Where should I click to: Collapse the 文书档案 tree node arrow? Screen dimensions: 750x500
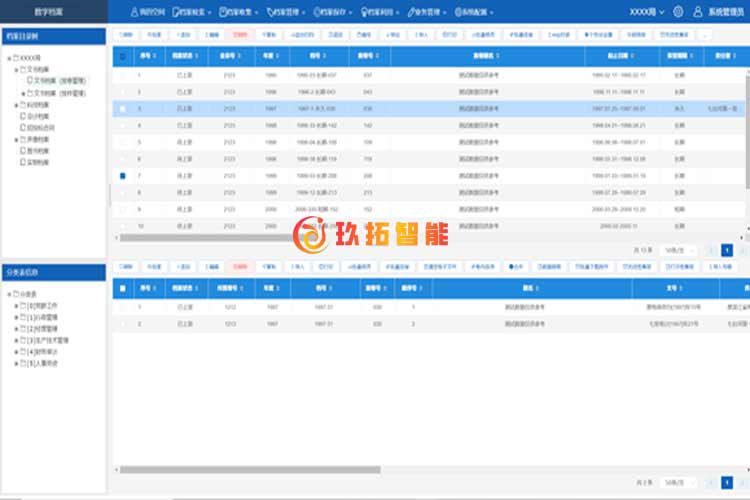[16, 70]
